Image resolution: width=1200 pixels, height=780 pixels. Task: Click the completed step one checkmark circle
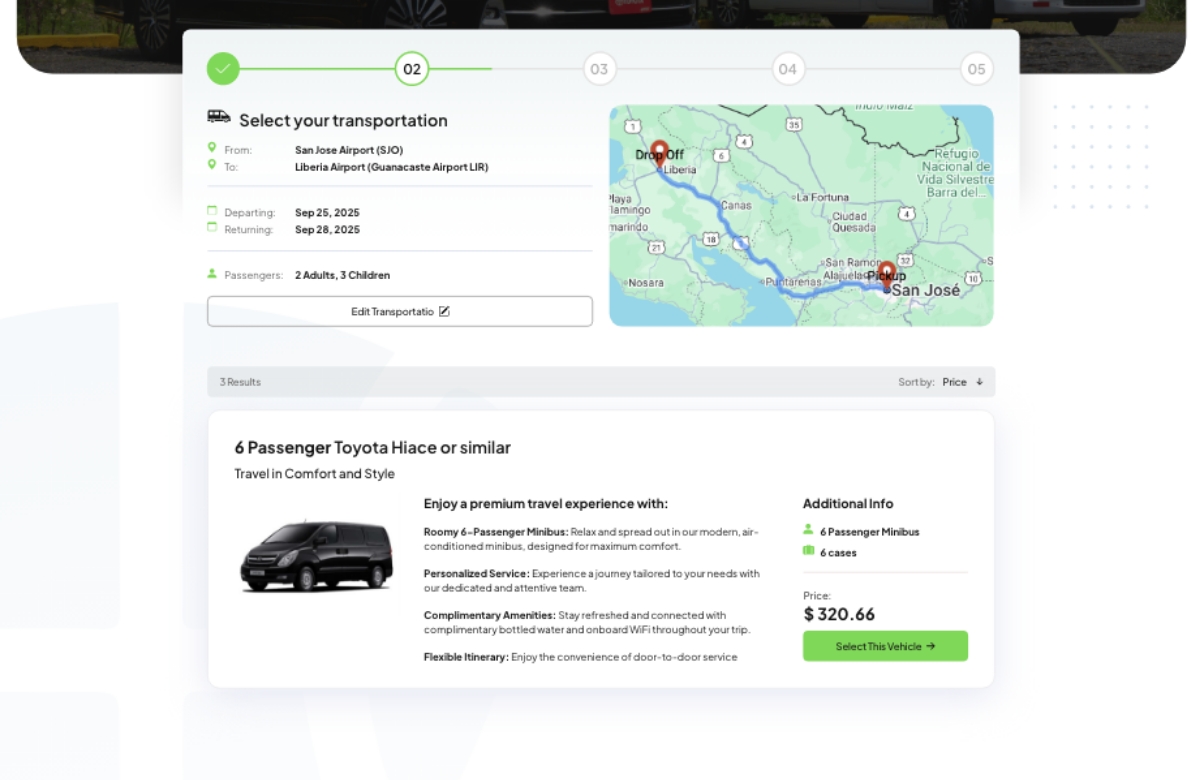coord(224,68)
